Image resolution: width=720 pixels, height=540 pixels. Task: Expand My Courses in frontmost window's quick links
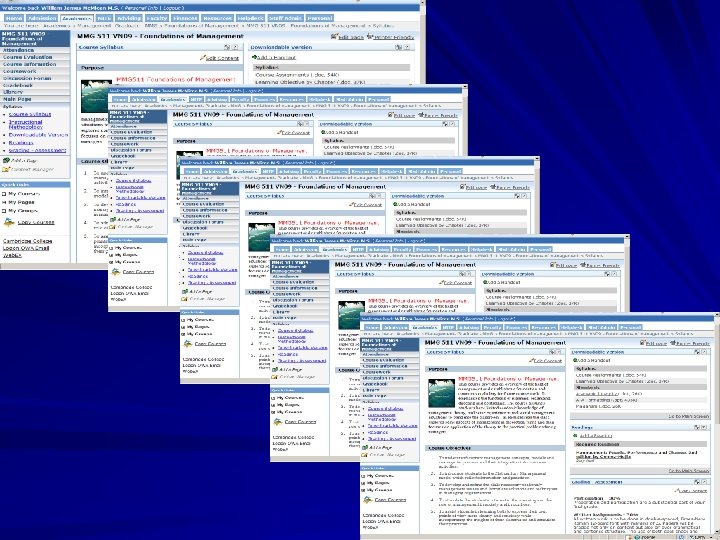363,476
